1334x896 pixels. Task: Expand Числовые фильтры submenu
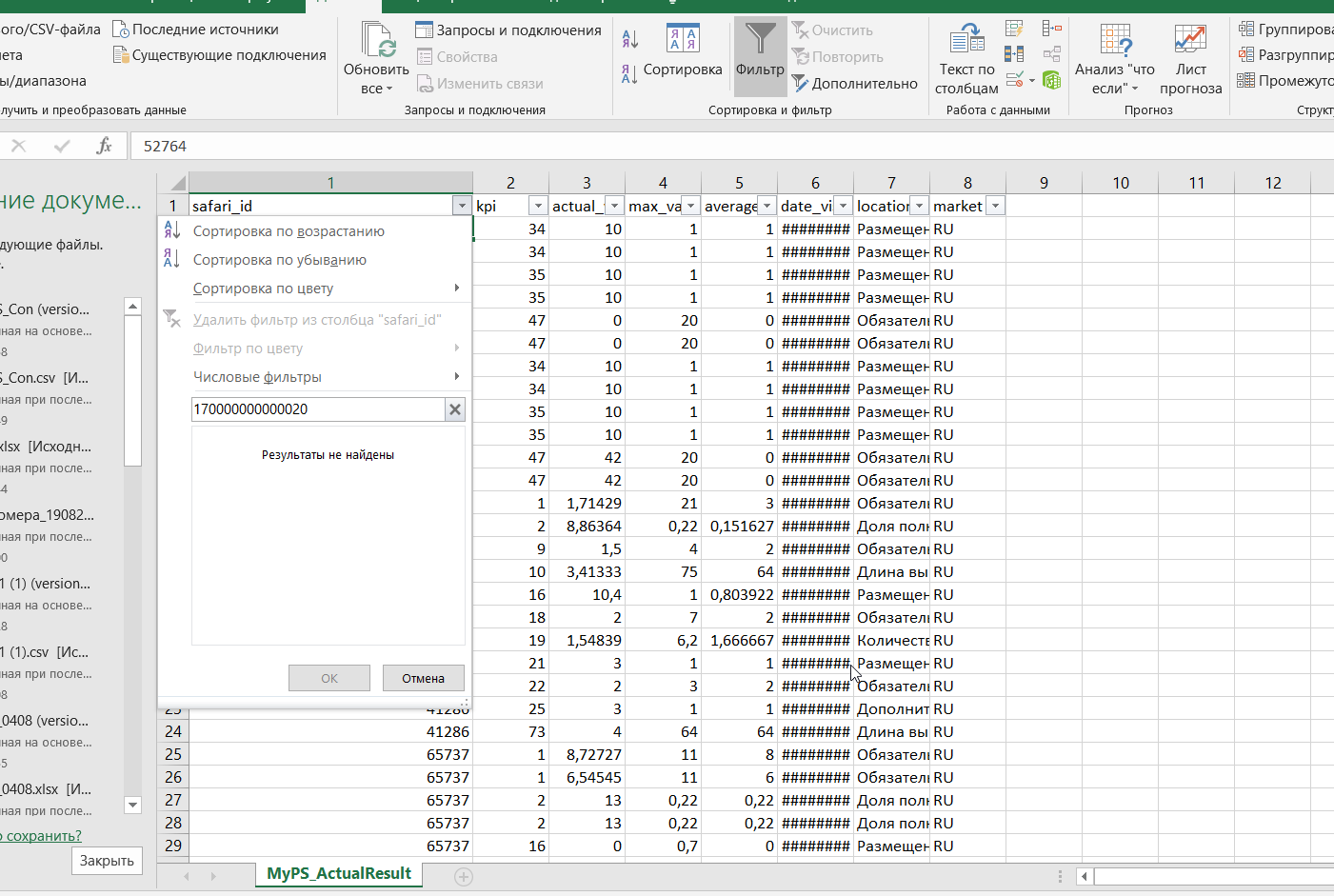click(x=314, y=377)
